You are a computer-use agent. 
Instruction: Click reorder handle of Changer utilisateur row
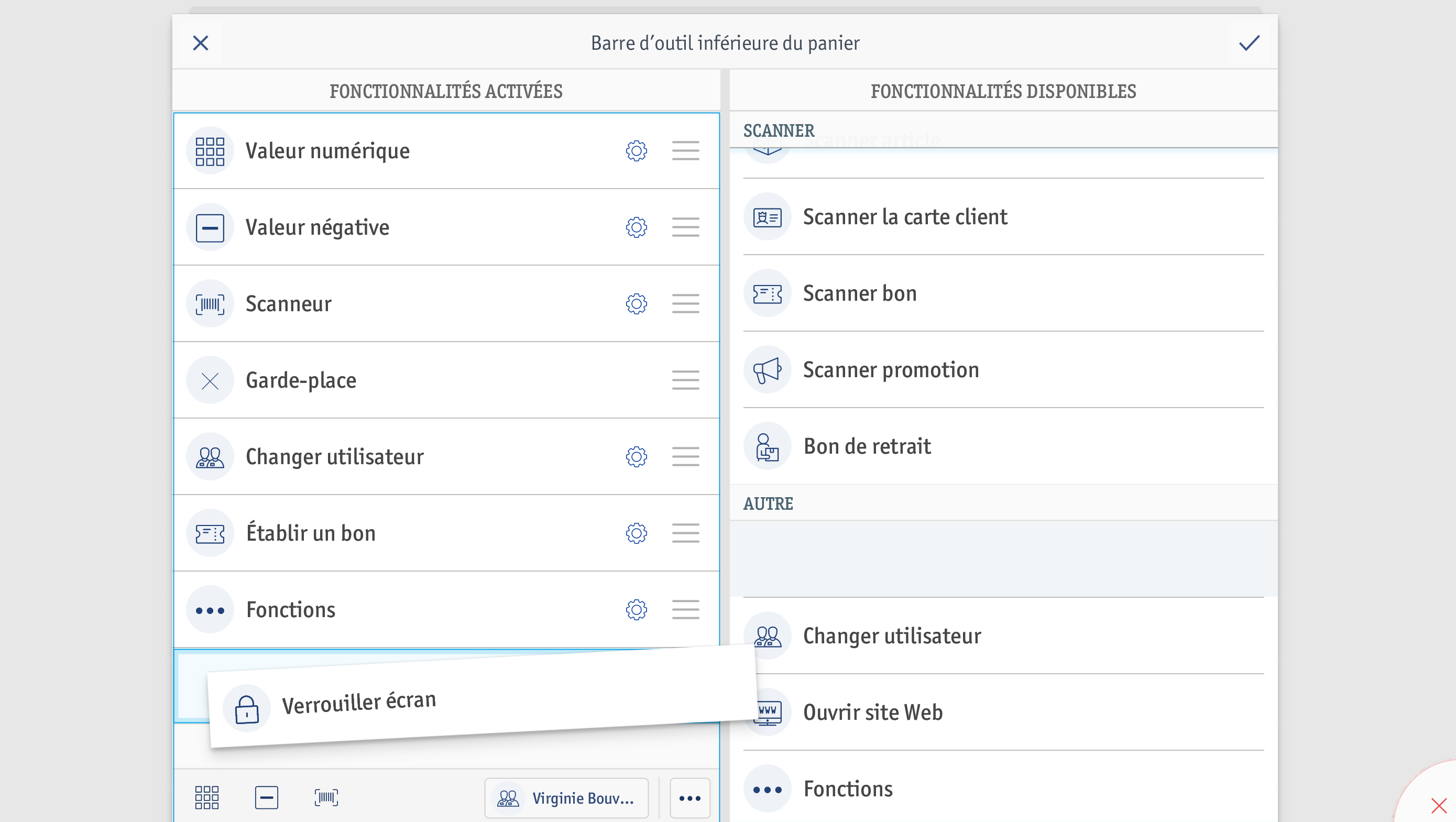click(x=686, y=457)
